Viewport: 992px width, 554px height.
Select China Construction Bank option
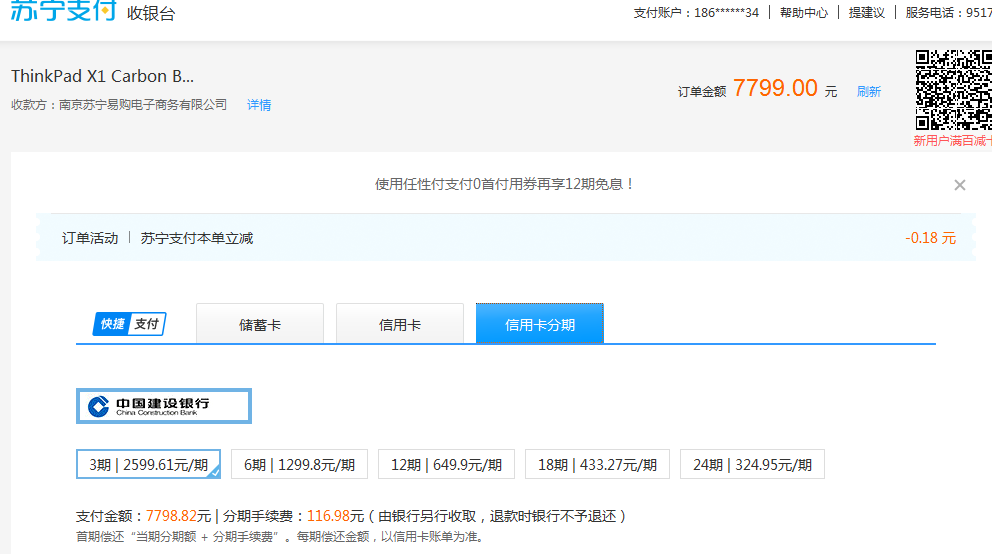[164, 406]
